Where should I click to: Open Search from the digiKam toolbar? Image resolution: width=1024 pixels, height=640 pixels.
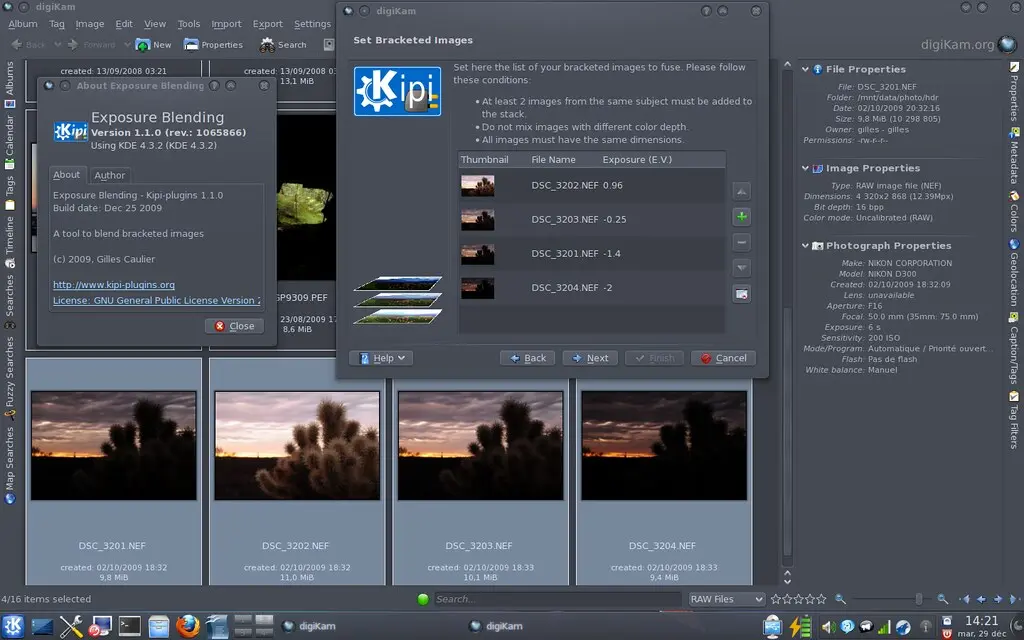pos(283,44)
